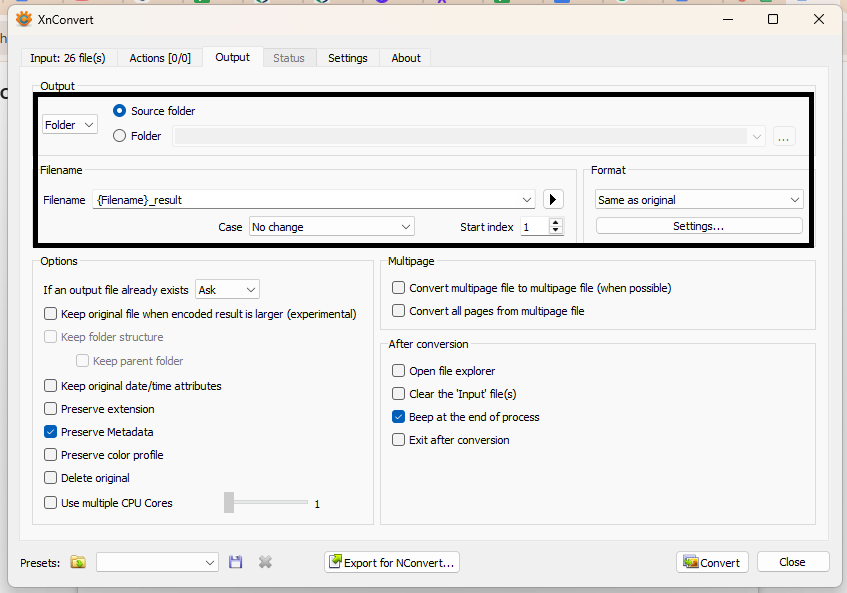
Task: Enable Open file explorer after conversion
Action: [398, 370]
